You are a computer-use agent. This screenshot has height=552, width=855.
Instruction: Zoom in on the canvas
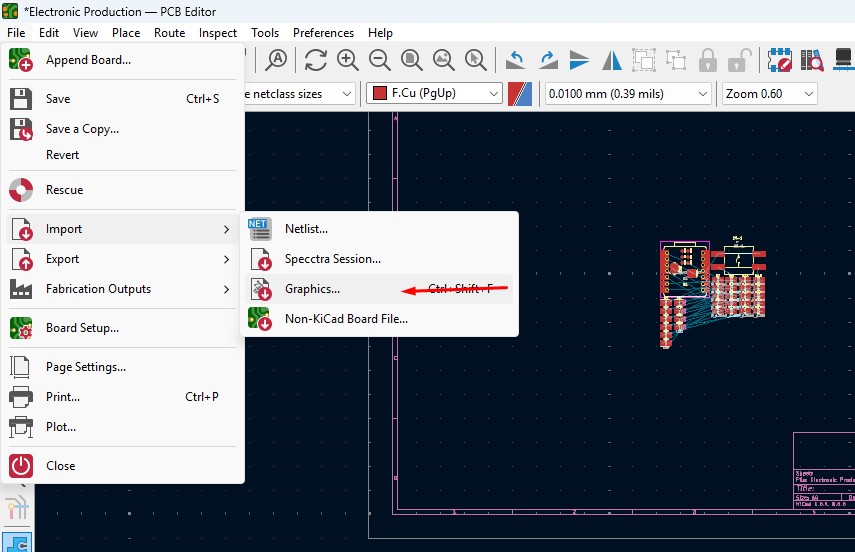click(x=347, y=59)
